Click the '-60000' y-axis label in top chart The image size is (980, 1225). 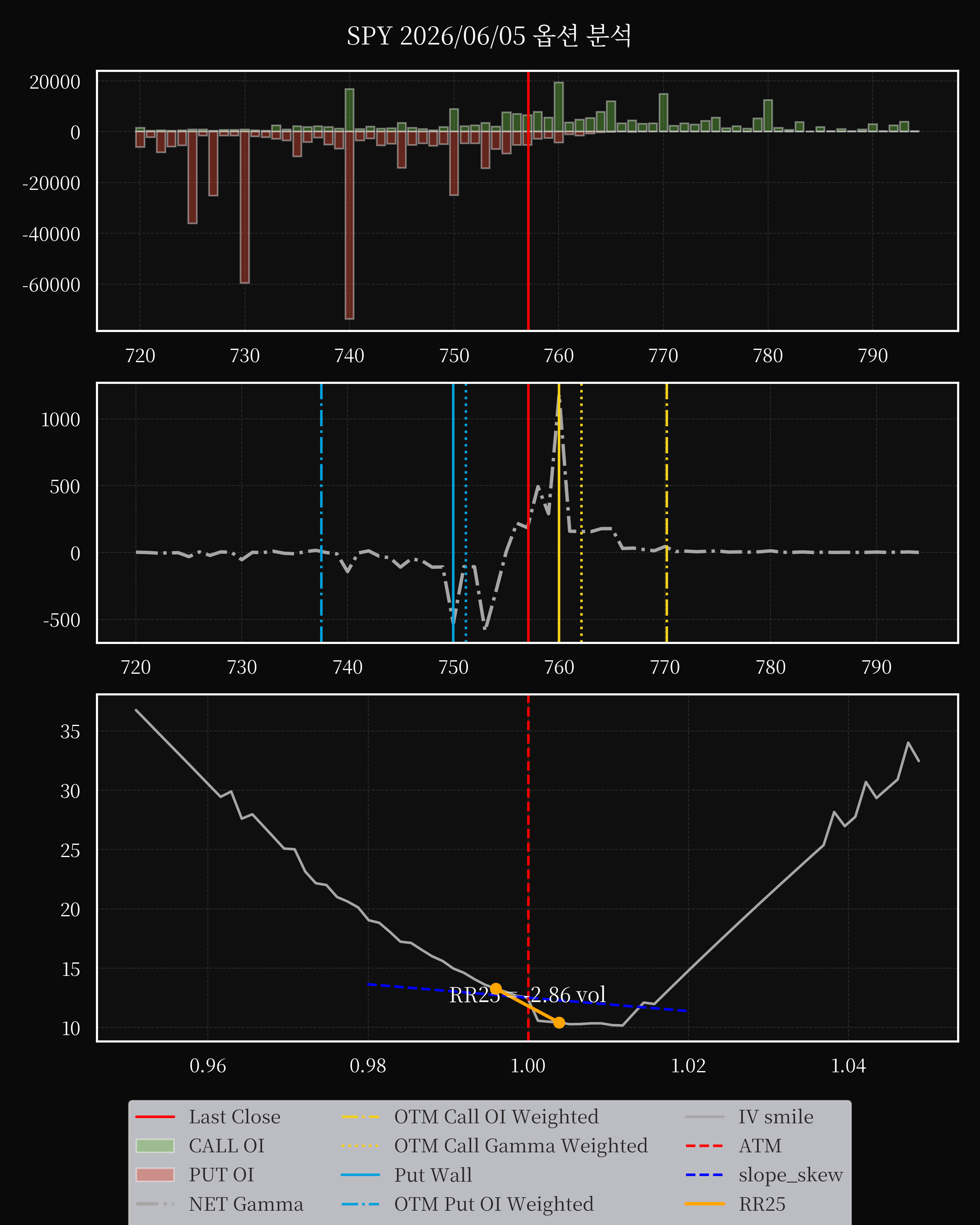tap(51, 285)
